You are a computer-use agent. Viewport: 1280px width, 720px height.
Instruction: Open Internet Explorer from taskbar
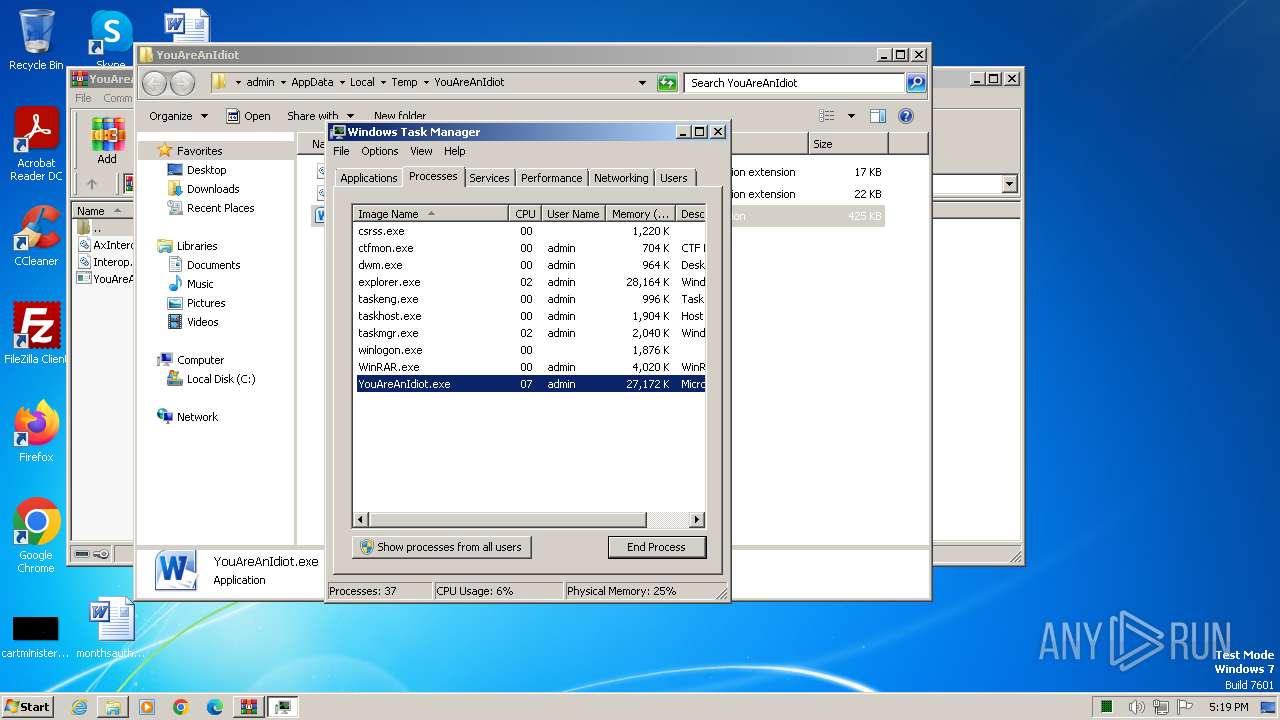pos(79,707)
